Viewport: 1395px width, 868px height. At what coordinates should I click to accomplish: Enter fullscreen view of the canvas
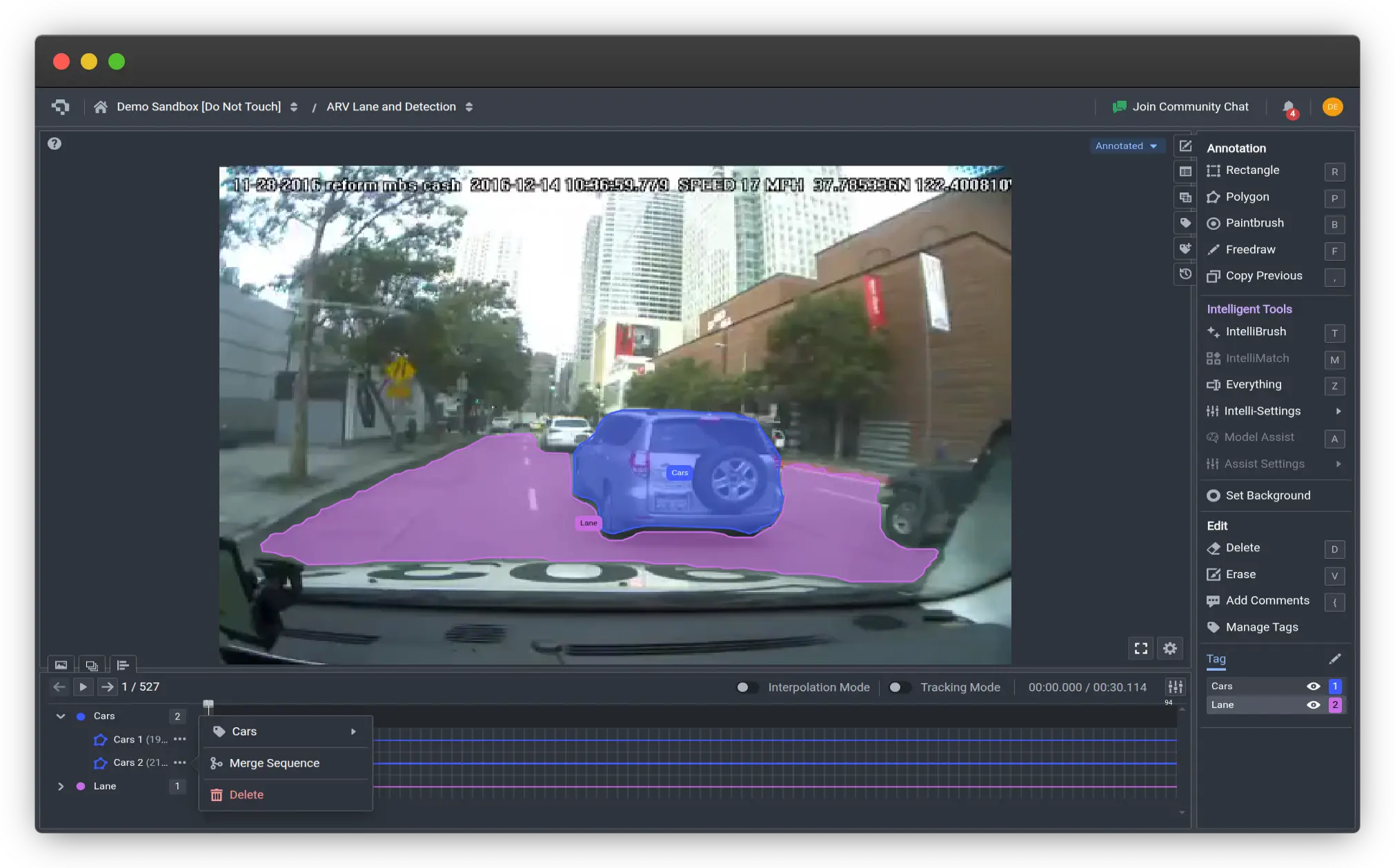click(x=1140, y=649)
